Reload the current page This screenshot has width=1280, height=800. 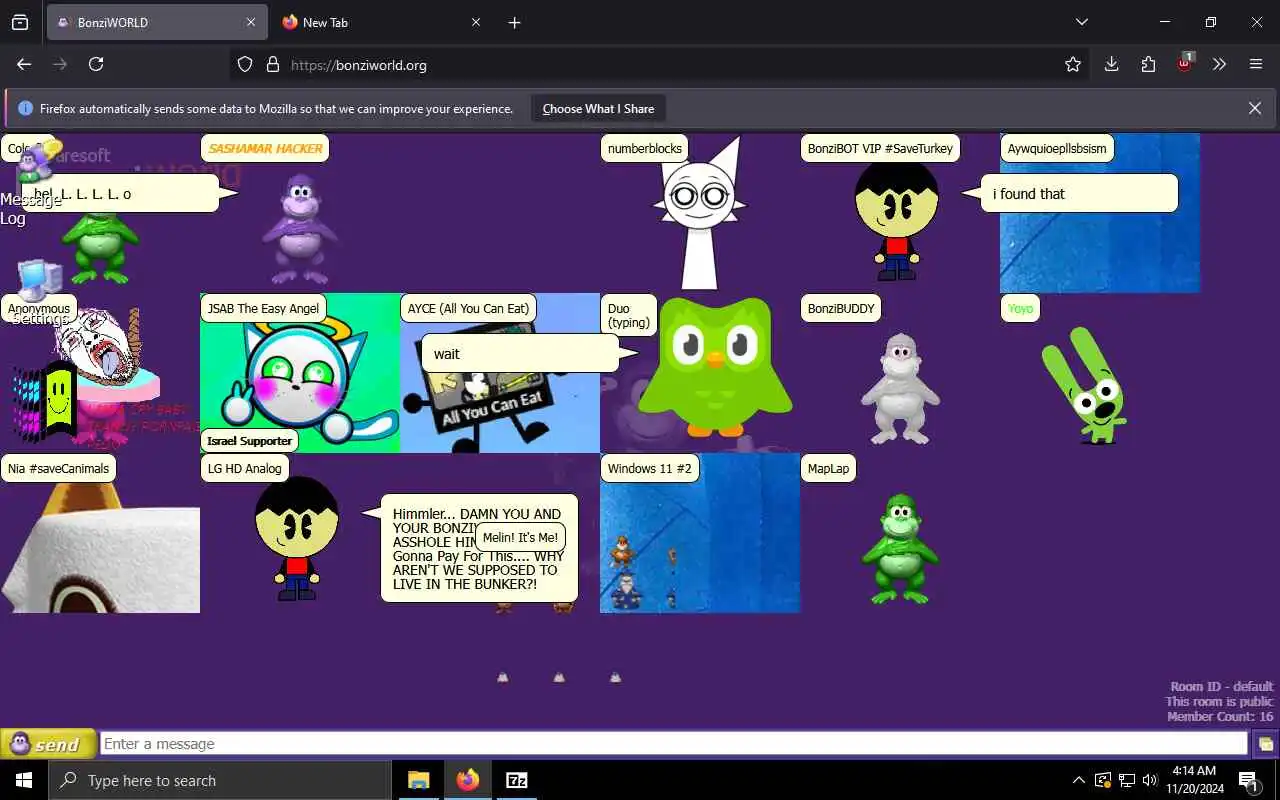click(x=96, y=64)
